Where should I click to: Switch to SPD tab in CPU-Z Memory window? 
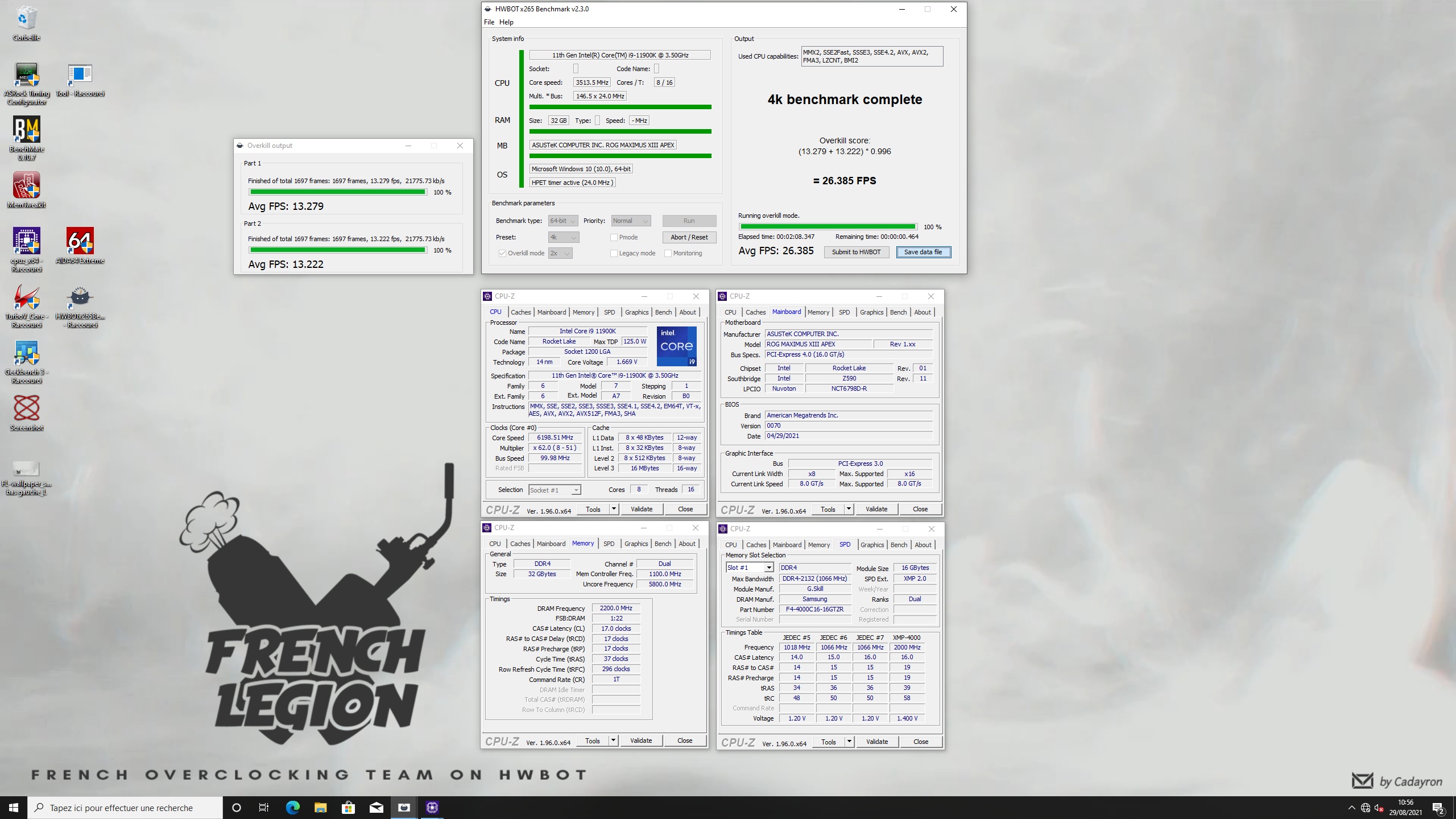click(x=609, y=544)
